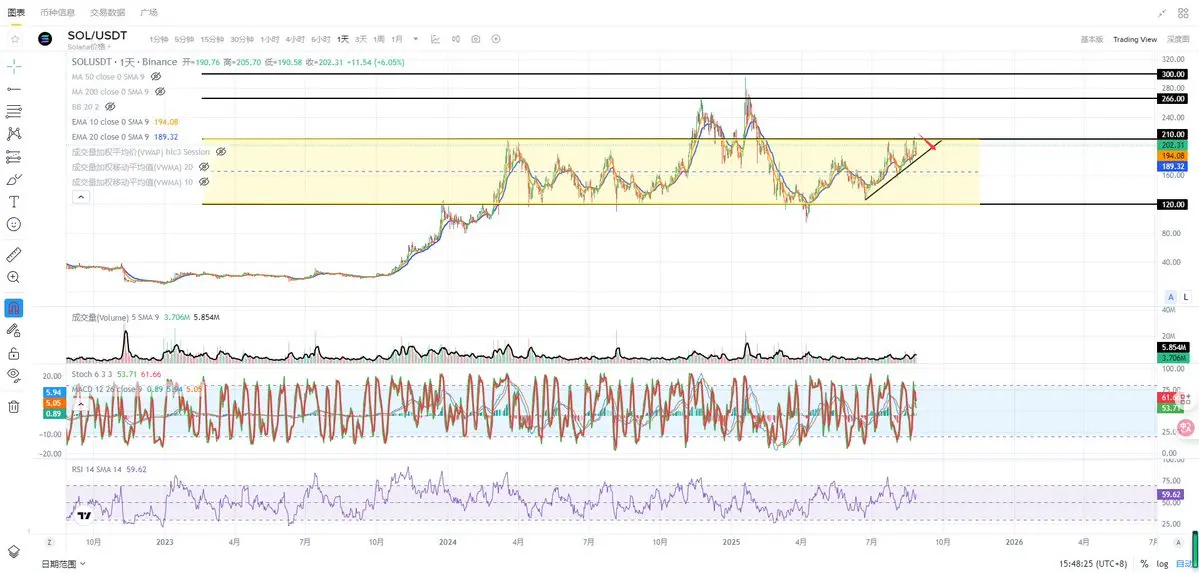Screen dimensions: 1199x573
Task: Show the VWAP hlc3 Session indicator
Action: 221,151
